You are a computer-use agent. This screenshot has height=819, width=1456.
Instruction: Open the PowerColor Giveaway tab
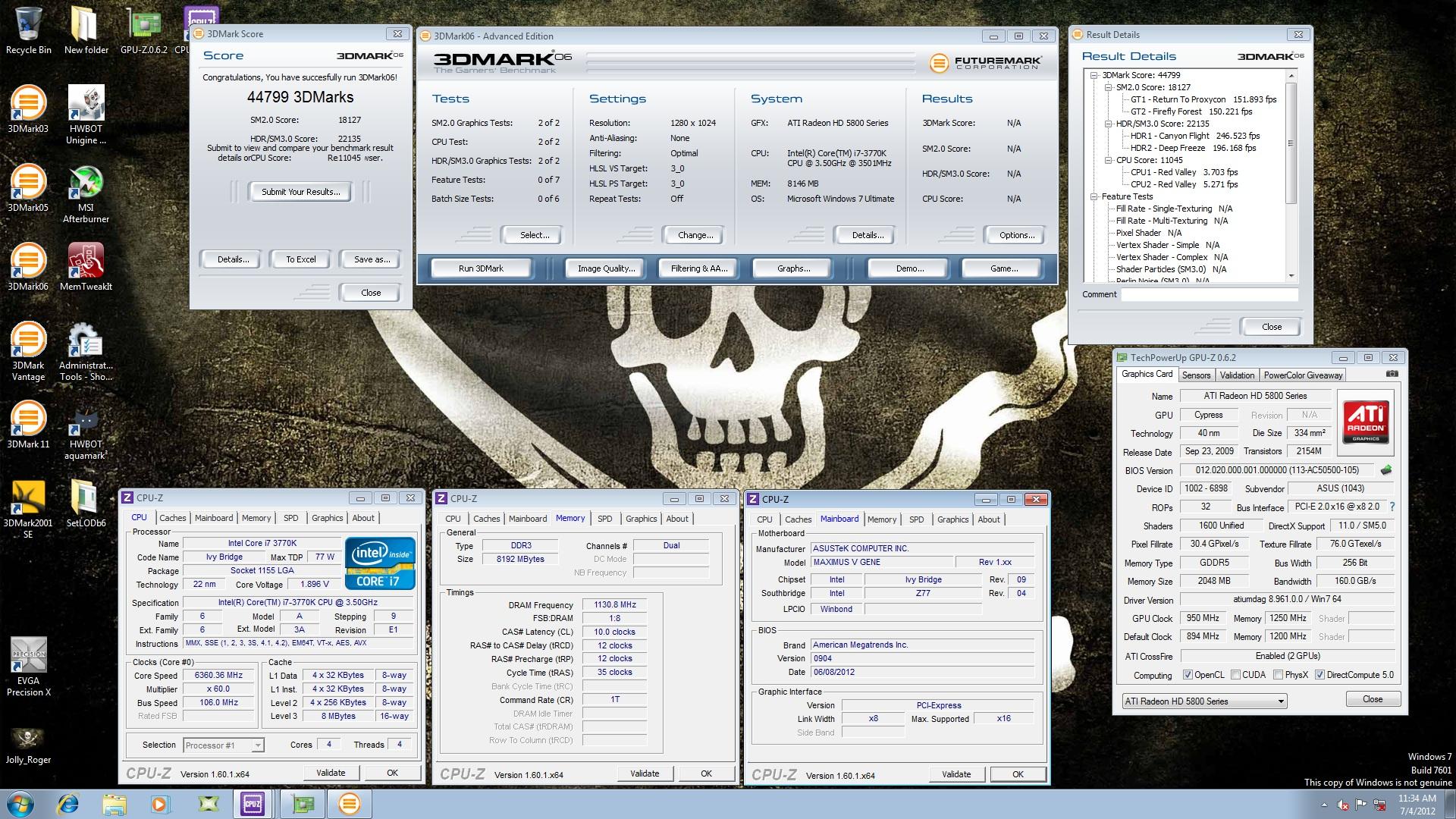pyautogui.click(x=1303, y=375)
